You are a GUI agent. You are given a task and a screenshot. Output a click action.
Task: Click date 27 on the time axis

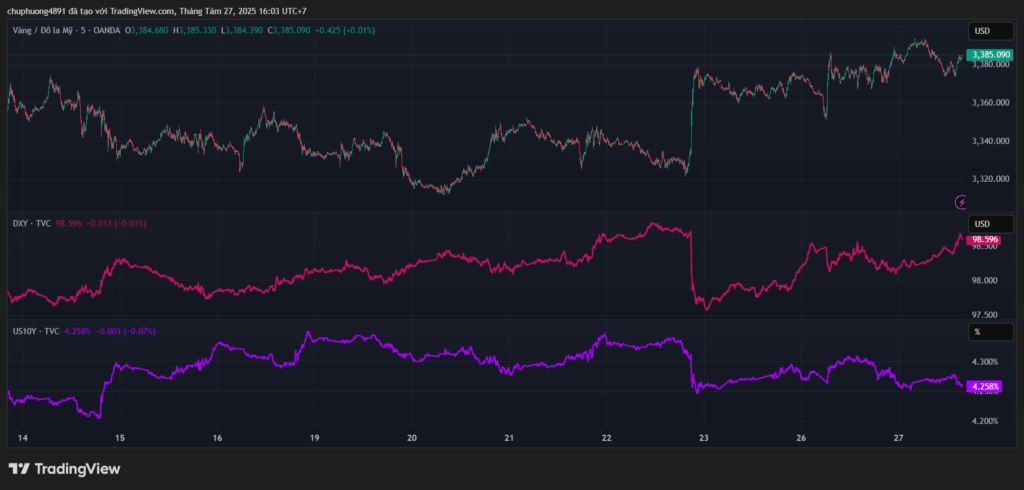899,438
